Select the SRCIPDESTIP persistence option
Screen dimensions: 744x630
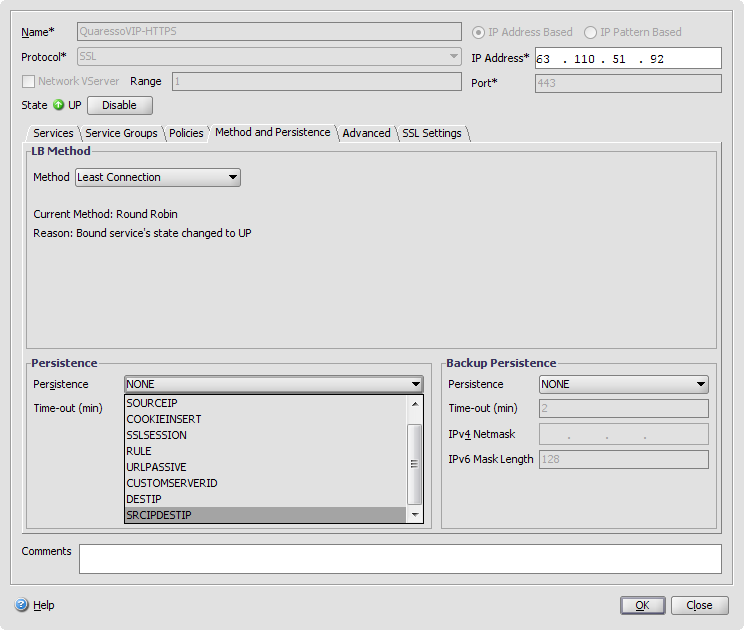tap(158, 515)
